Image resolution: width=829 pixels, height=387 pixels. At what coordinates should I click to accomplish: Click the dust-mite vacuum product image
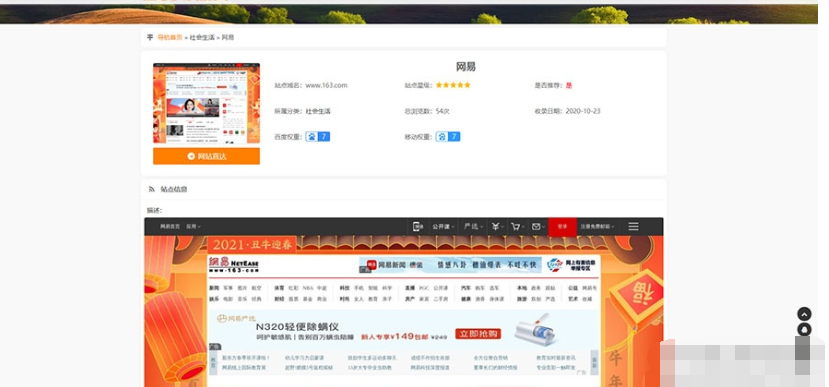click(535, 330)
